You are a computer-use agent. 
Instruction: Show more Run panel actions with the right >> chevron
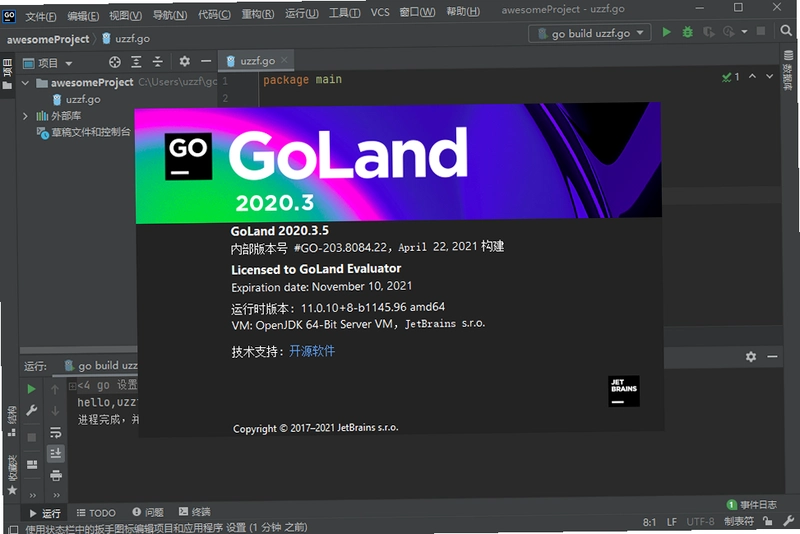56,495
